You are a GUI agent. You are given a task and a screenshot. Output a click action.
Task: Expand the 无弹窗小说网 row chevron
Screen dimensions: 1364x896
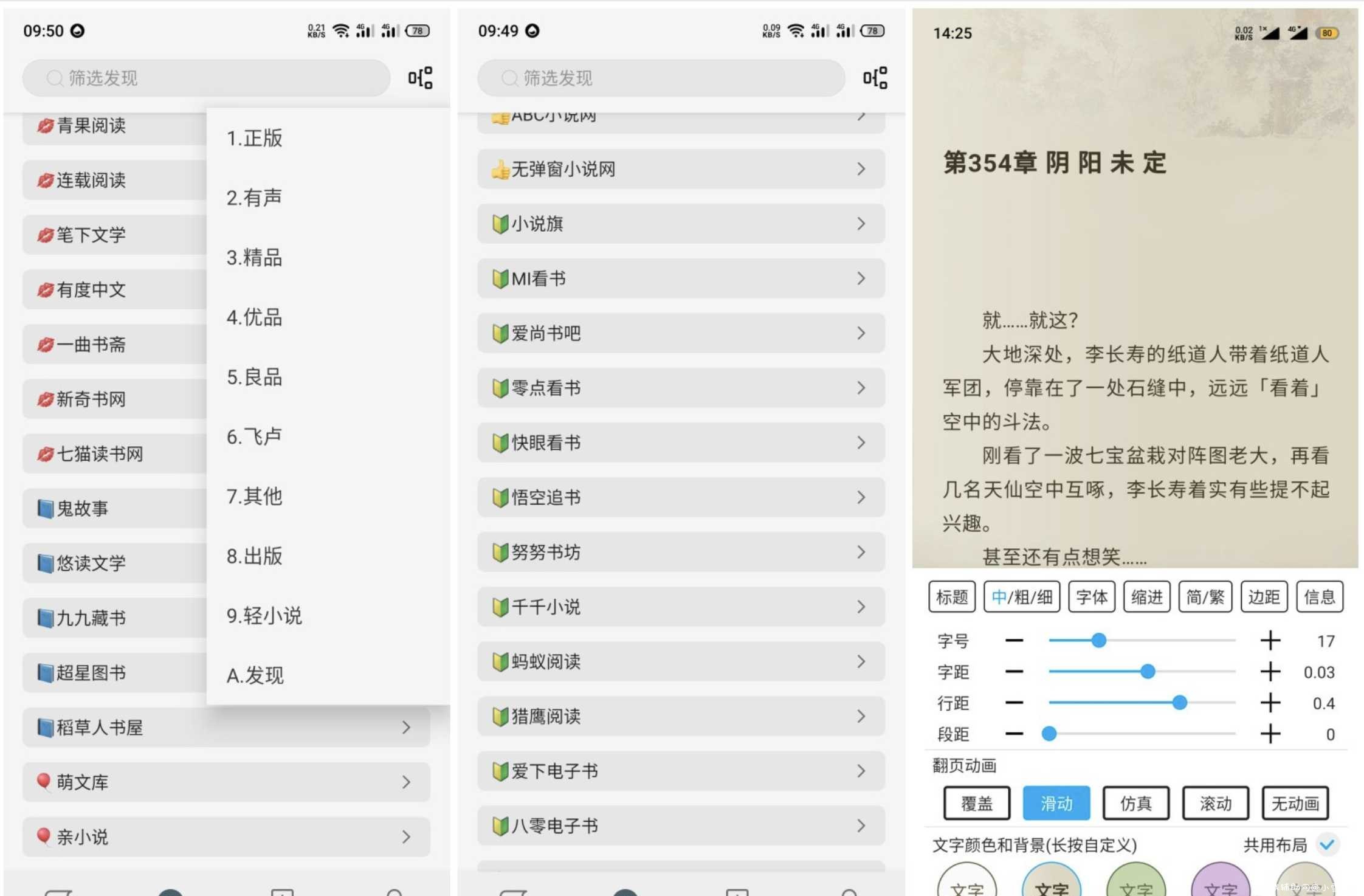coord(861,169)
